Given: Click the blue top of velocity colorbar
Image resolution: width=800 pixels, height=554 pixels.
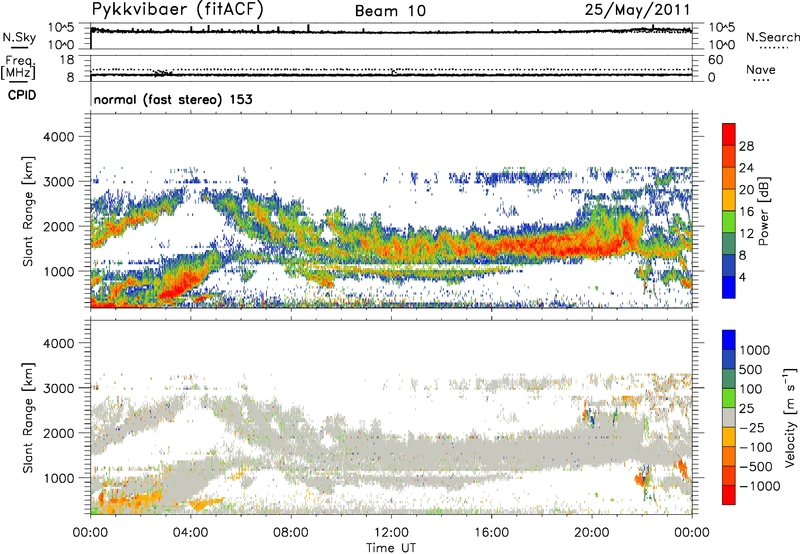Looking at the screenshot, I should [x=729, y=340].
